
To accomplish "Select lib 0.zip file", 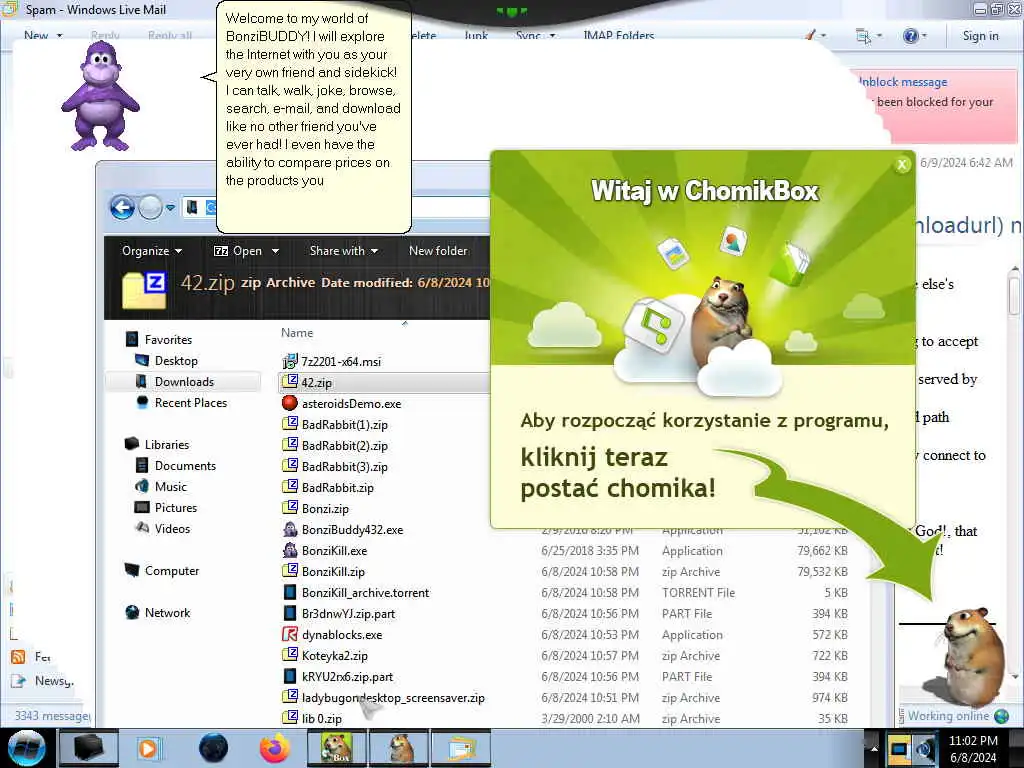I will [321, 718].
